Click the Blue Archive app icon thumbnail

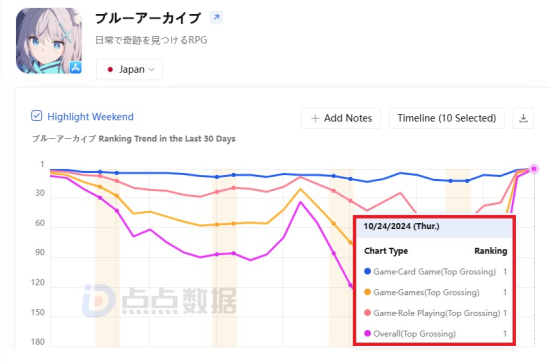pyautogui.click(x=49, y=41)
